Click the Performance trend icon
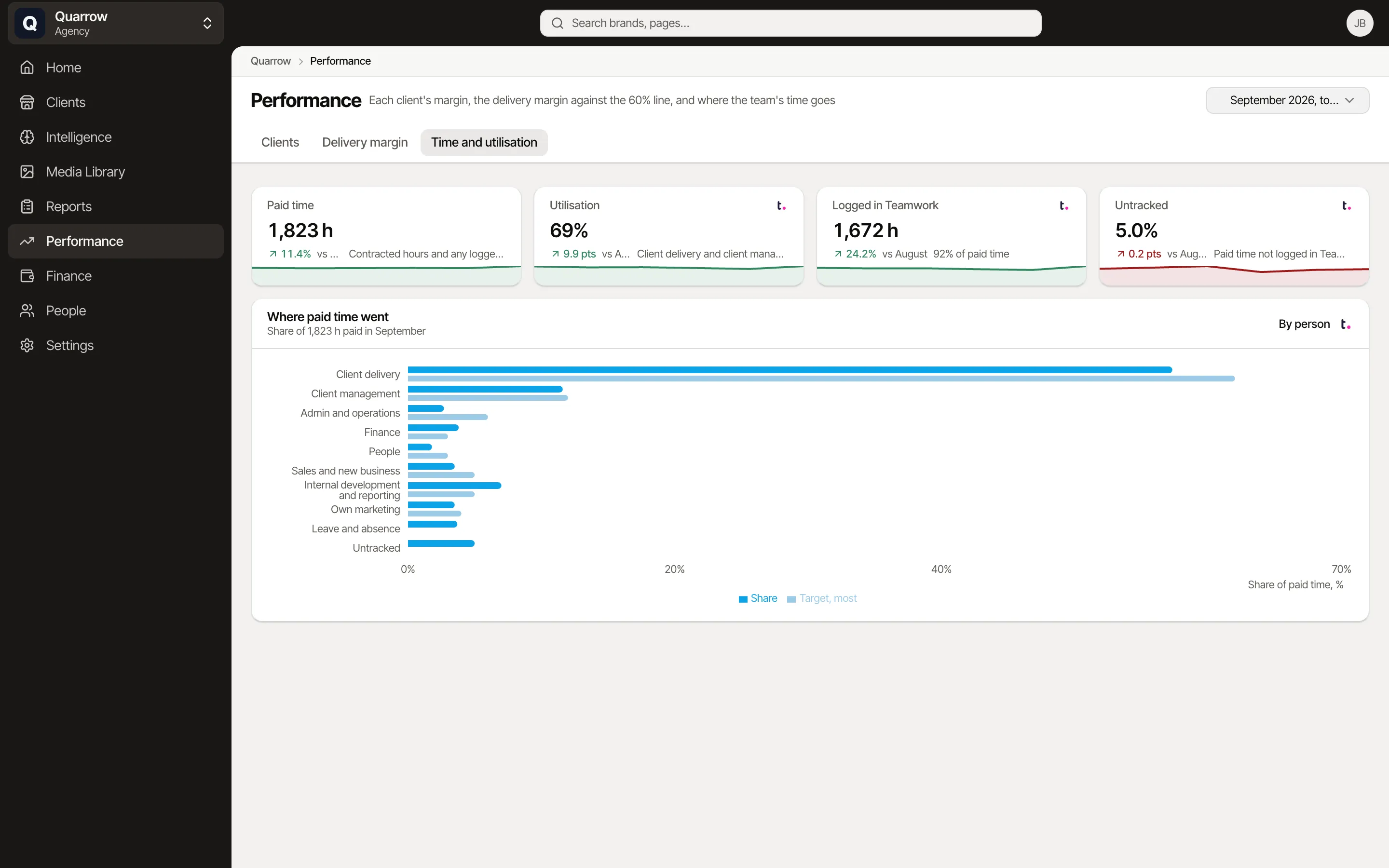 click(x=27, y=241)
